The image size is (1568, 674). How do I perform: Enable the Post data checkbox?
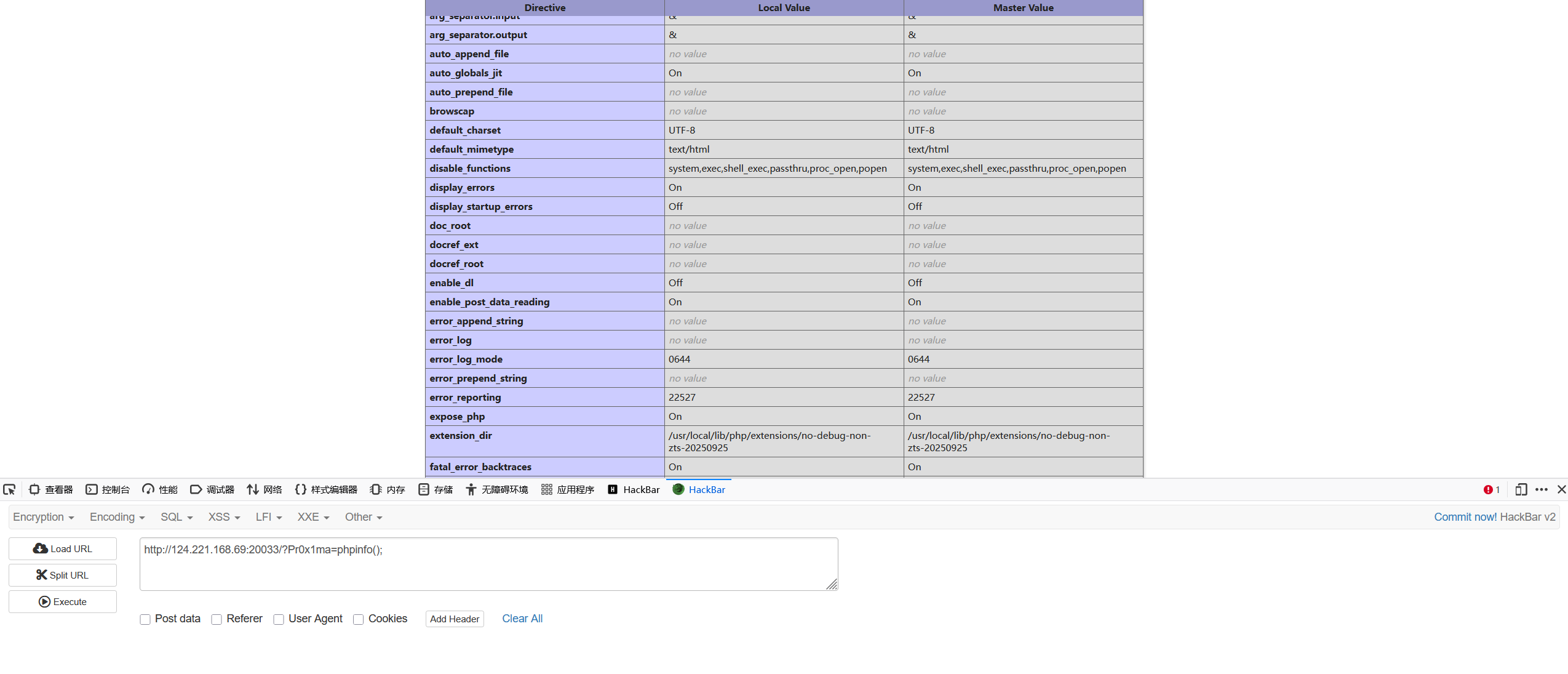(145, 619)
